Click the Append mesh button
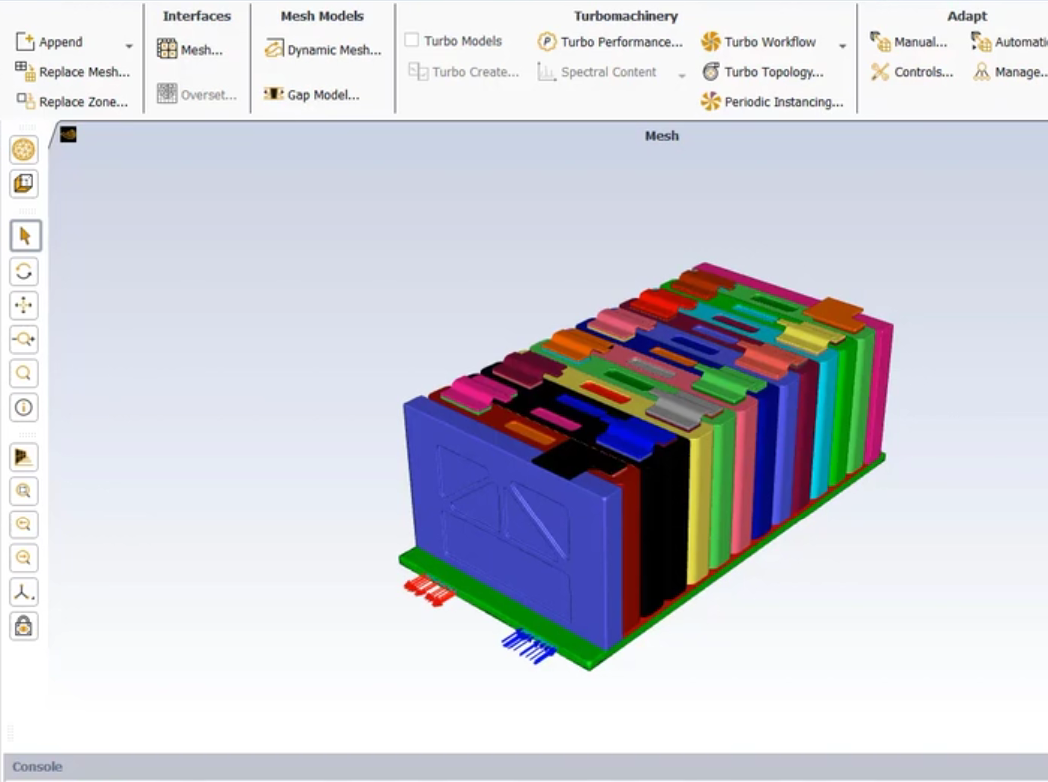Viewport: 1048px width, 782px height. click(x=49, y=42)
